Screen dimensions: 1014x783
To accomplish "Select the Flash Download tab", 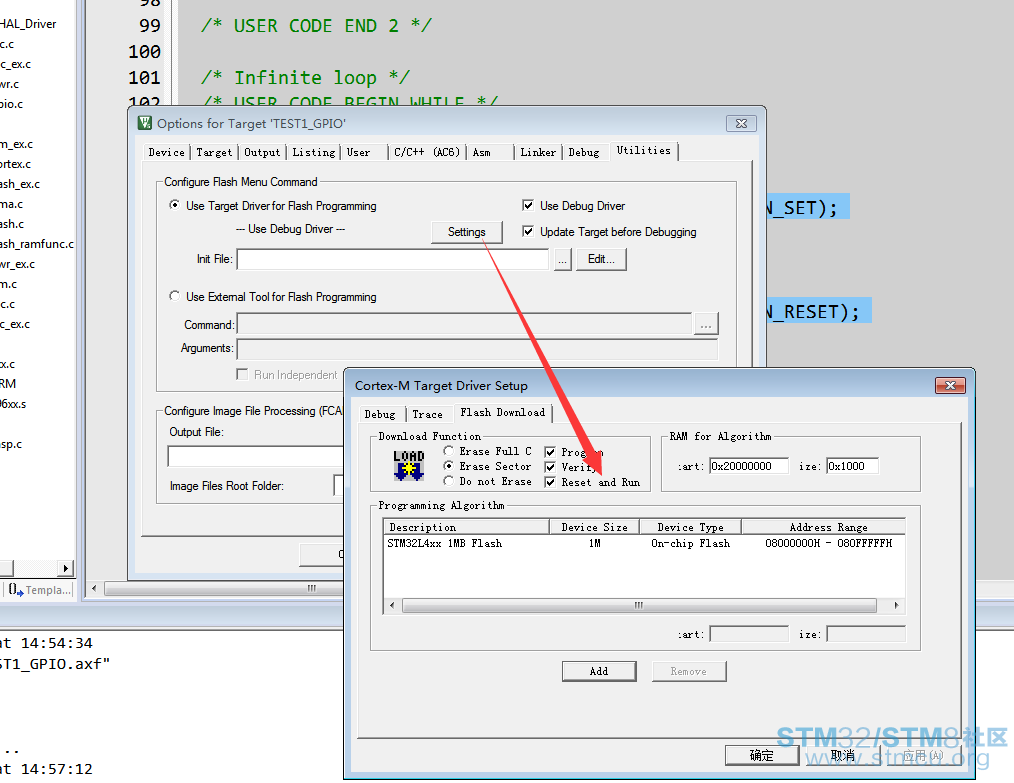I will pyautogui.click(x=502, y=413).
